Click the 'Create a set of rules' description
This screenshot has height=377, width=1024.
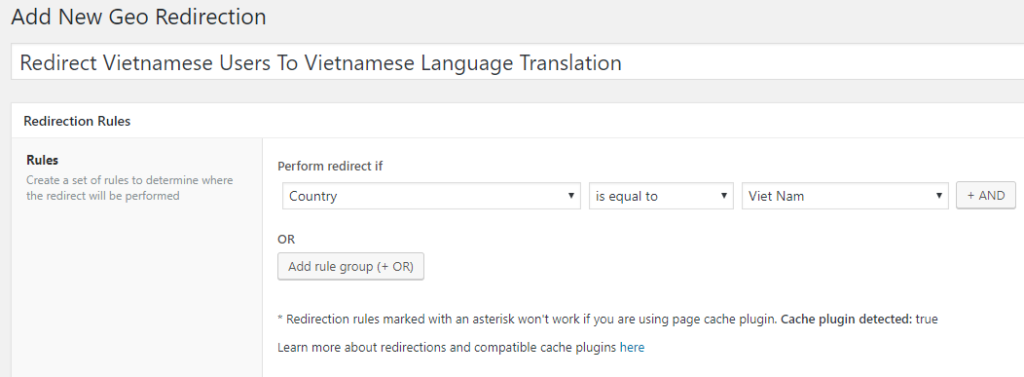(129, 188)
